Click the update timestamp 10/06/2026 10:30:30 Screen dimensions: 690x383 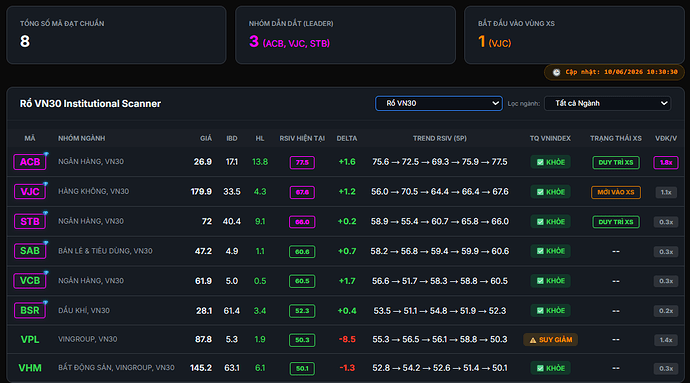[x=641, y=72]
